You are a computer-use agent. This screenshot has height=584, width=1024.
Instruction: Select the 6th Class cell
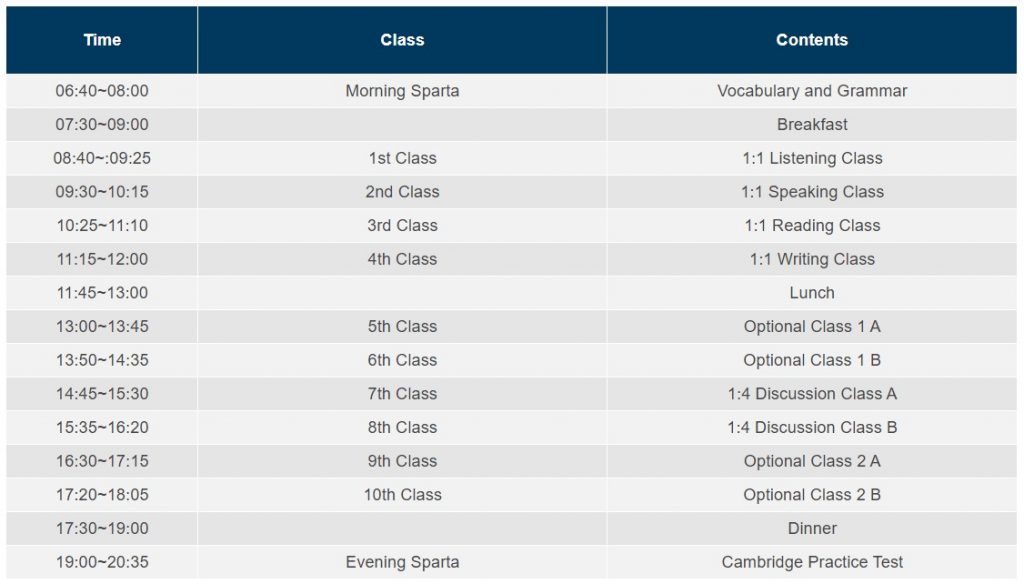coord(402,360)
